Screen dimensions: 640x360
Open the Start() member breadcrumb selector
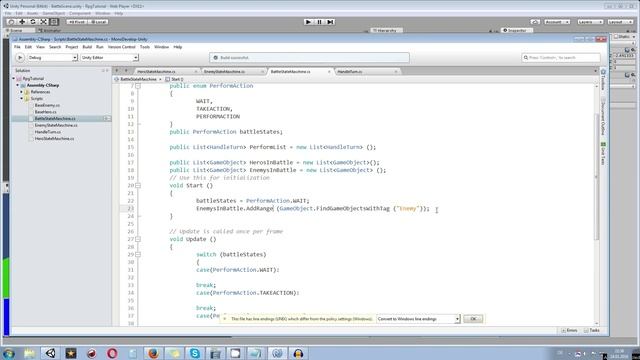tap(175, 79)
